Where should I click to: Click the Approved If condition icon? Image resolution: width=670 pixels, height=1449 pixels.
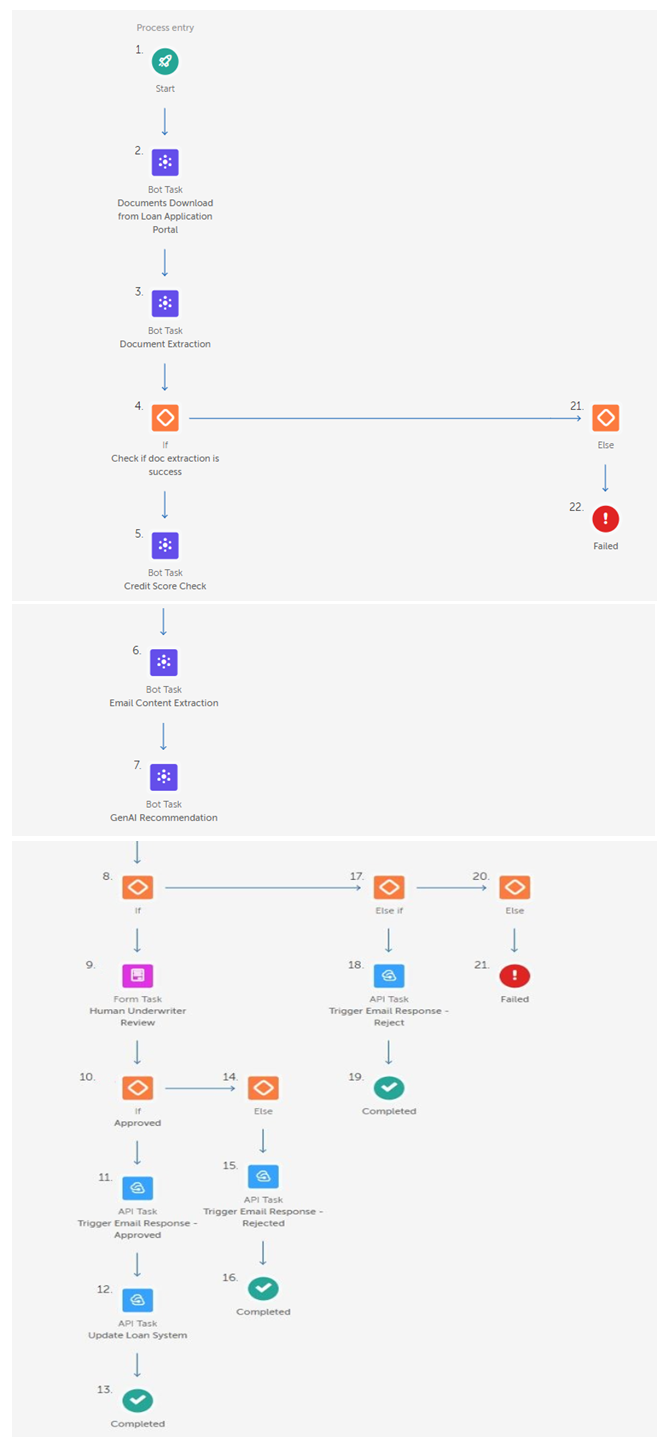click(x=137, y=1087)
